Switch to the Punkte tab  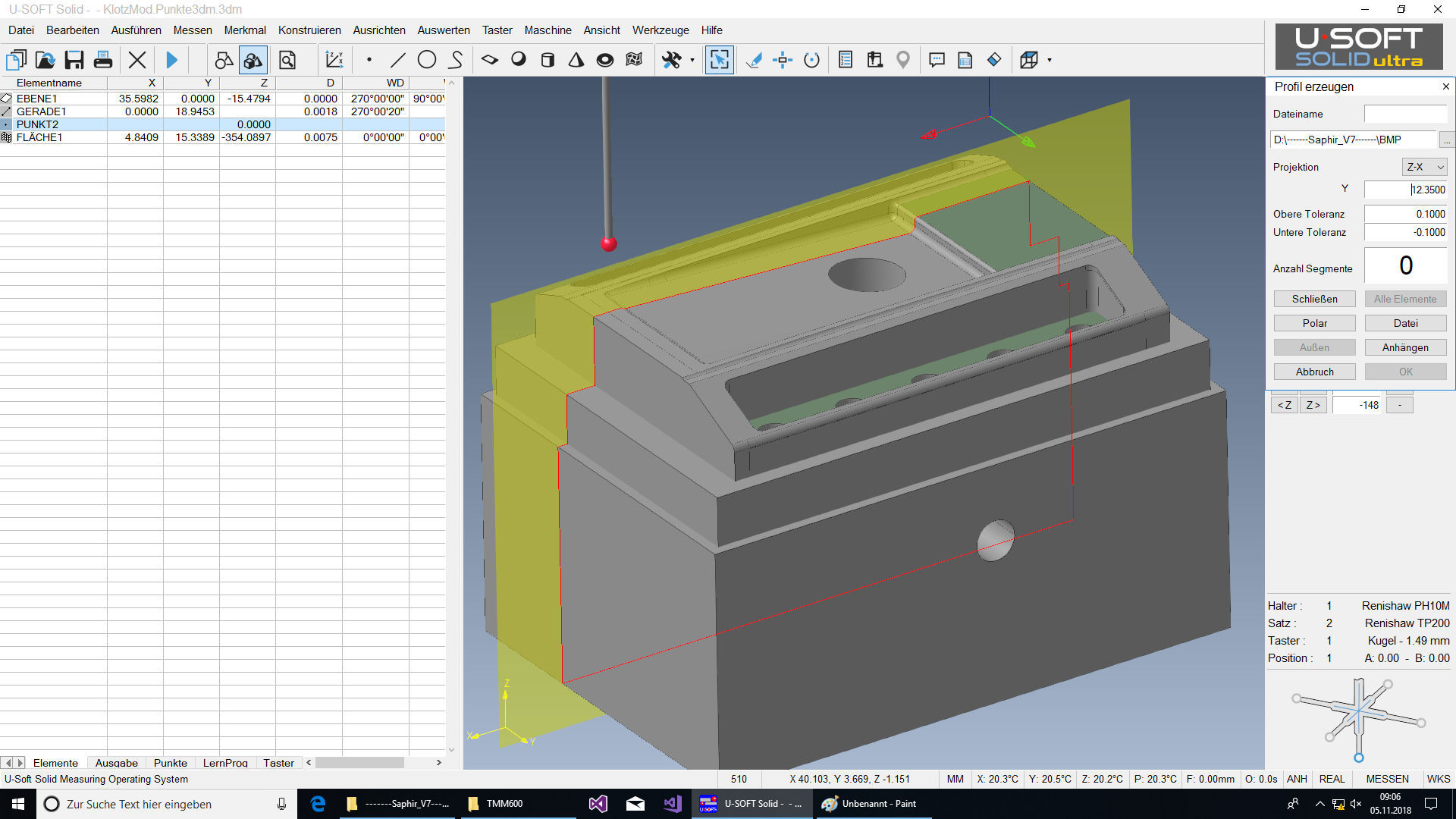point(170,763)
